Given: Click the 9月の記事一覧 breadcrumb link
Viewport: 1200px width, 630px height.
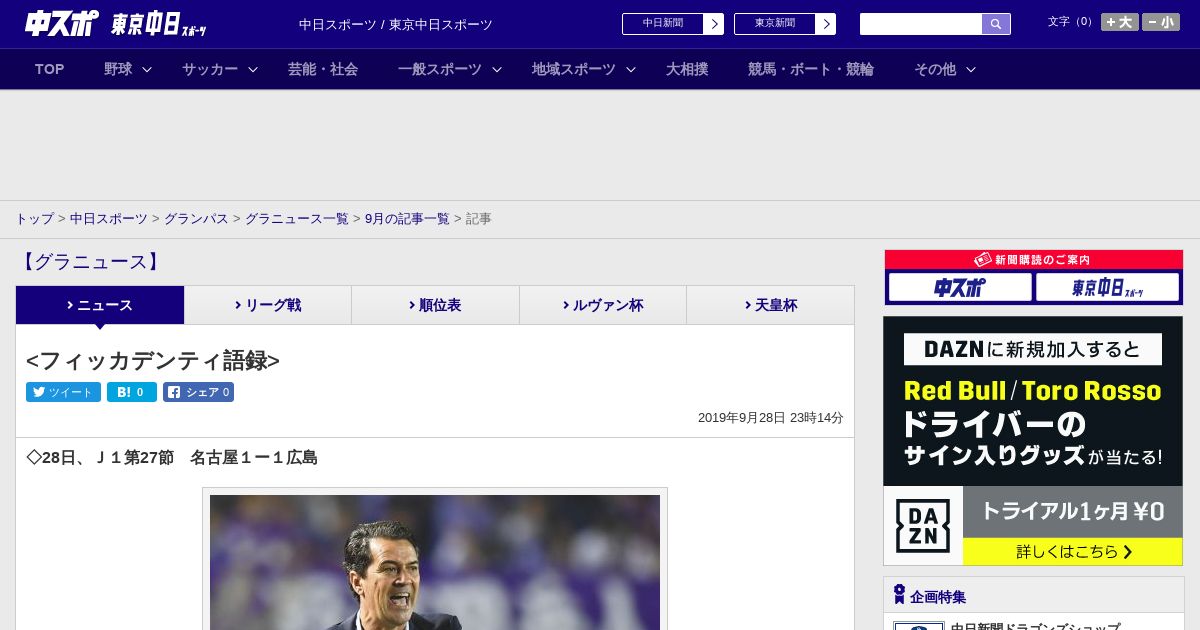Looking at the screenshot, I should click(407, 218).
